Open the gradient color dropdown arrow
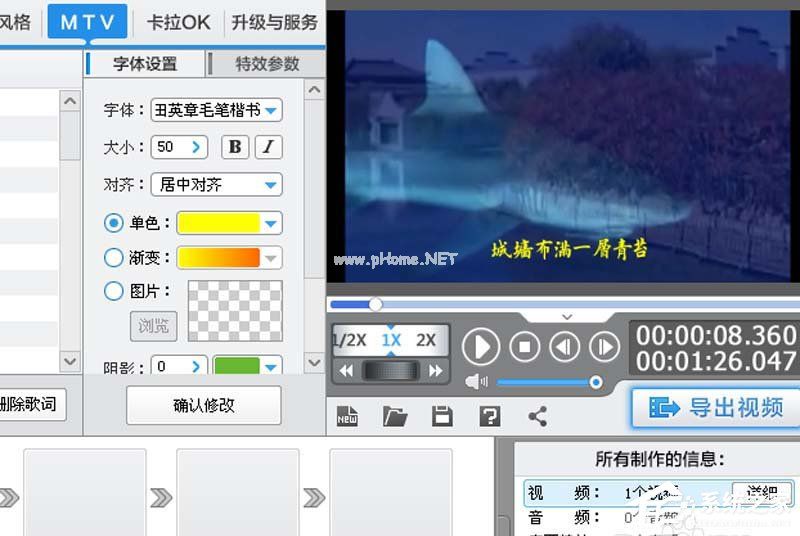Viewport: 800px width, 536px height. click(271, 258)
